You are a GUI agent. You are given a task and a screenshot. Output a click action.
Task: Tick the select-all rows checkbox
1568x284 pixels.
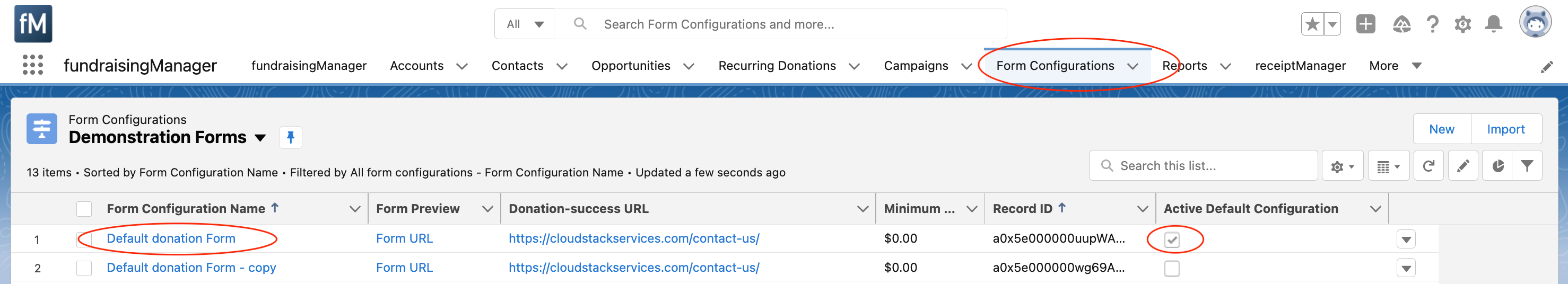(84, 209)
